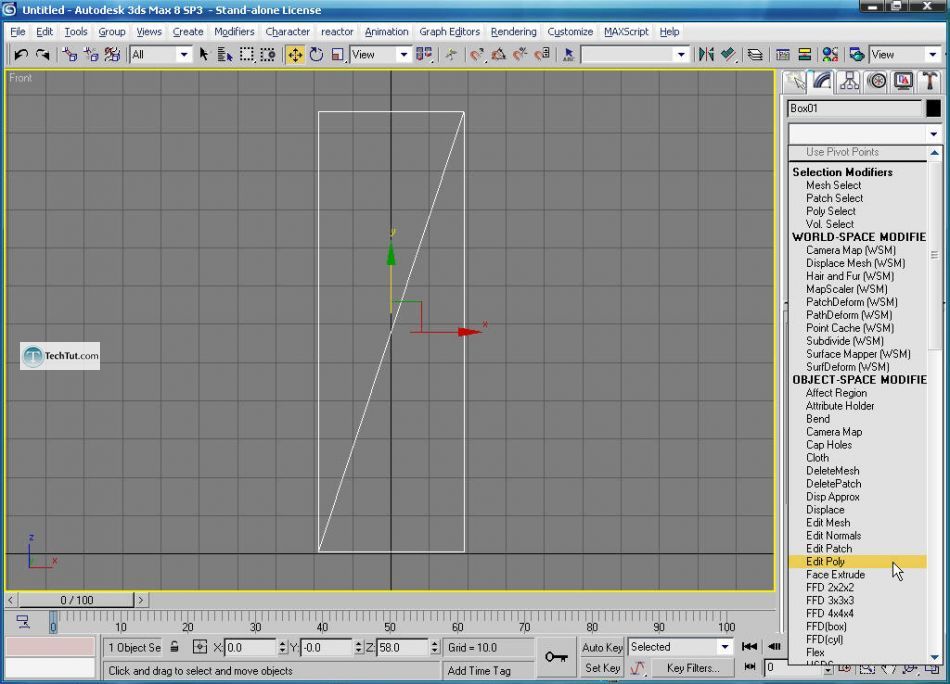950x684 pixels.
Task: Toggle the Spinner Snap icon
Action: pos(542,55)
